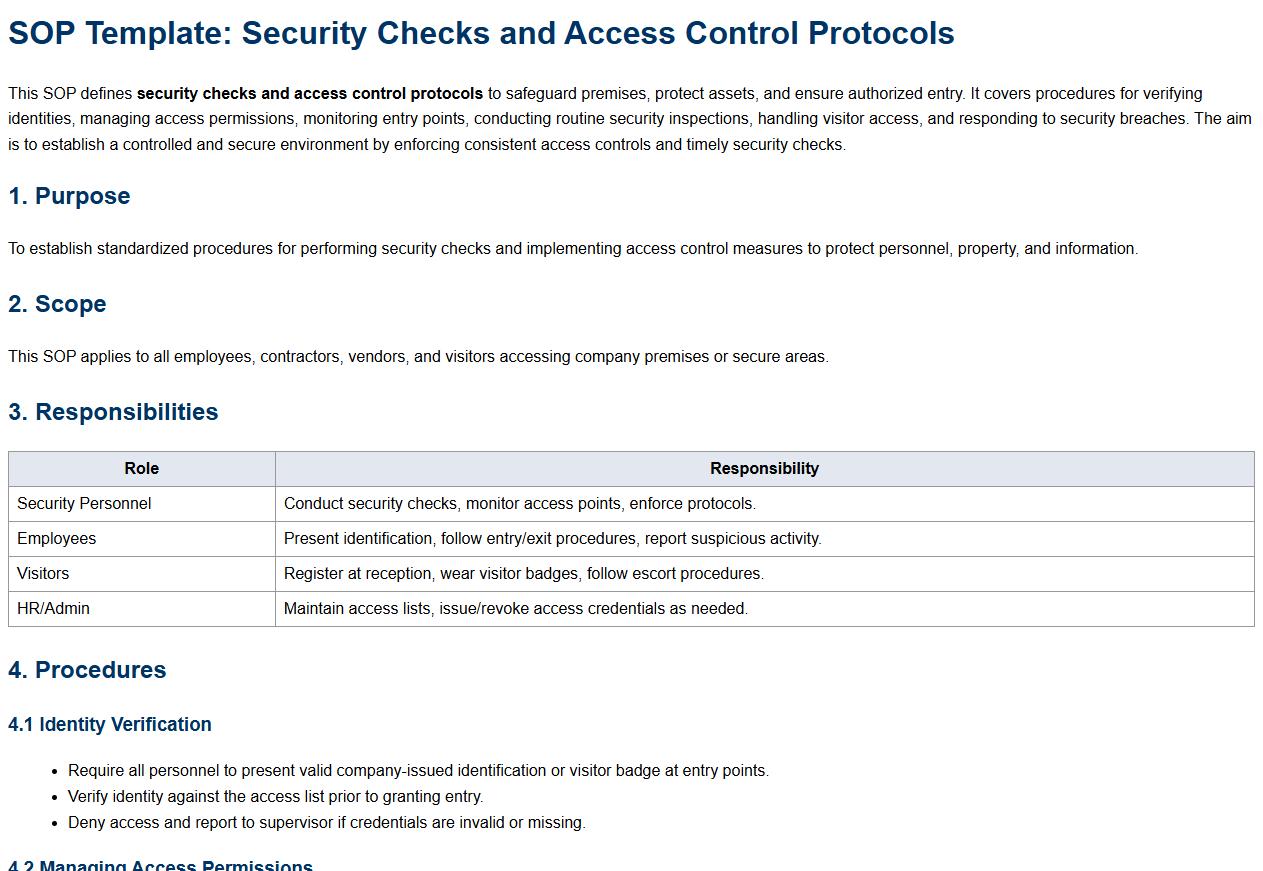Screen dimensions: 1263x871
Task: Click the 'Responsibility' table column header
Action: (764, 468)
